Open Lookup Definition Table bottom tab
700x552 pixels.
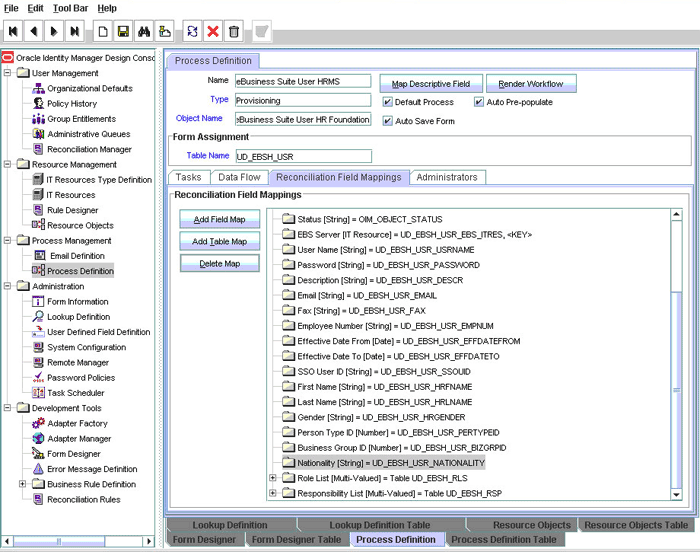pos(380,525)
